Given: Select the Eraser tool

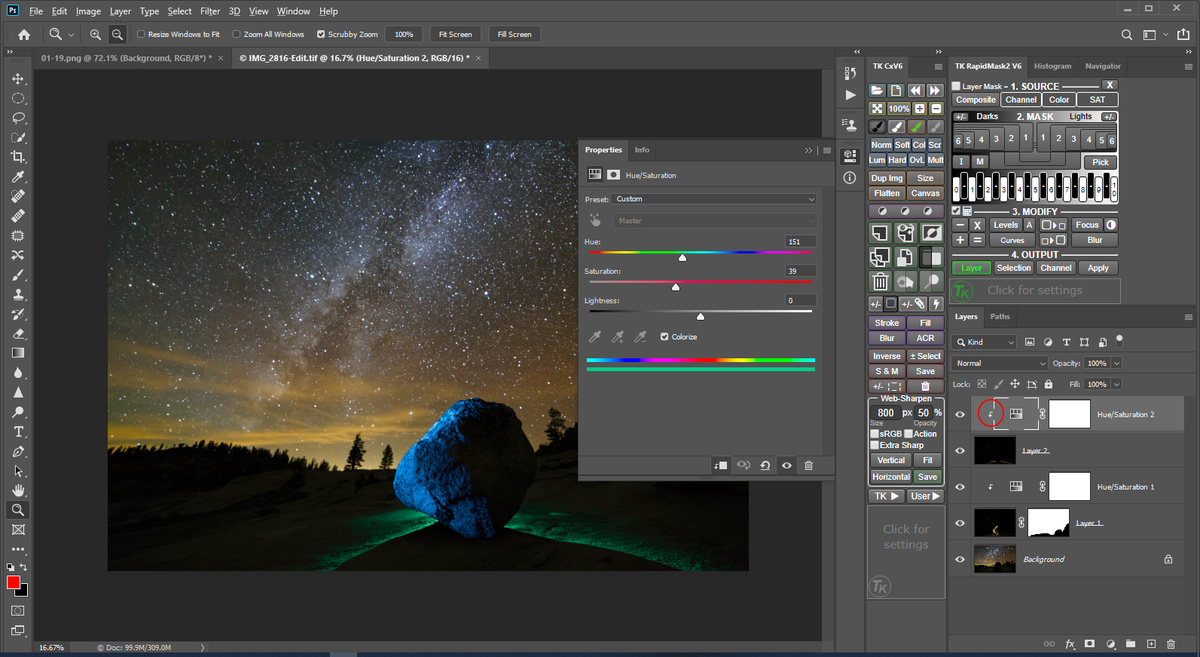Looking at the screenshot, I should (x=18, y=334).
